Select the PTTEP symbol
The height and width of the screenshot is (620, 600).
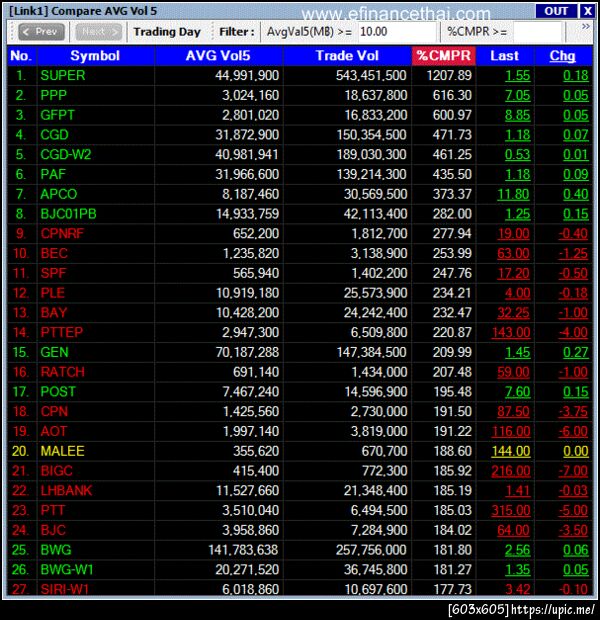[x=61, y=333]
